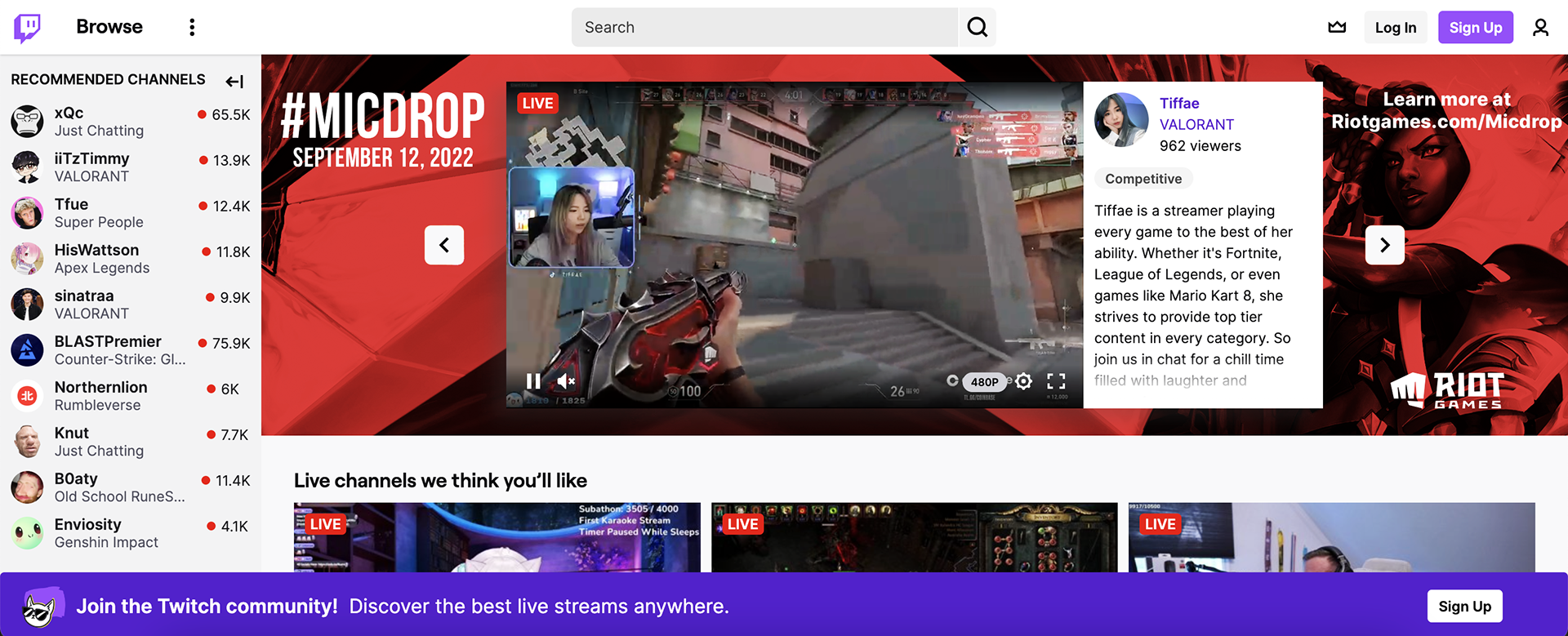This screenshot has width=1568, height=636.
Task: Click Tiffae's profile picture
Action: coord(1121,120)
